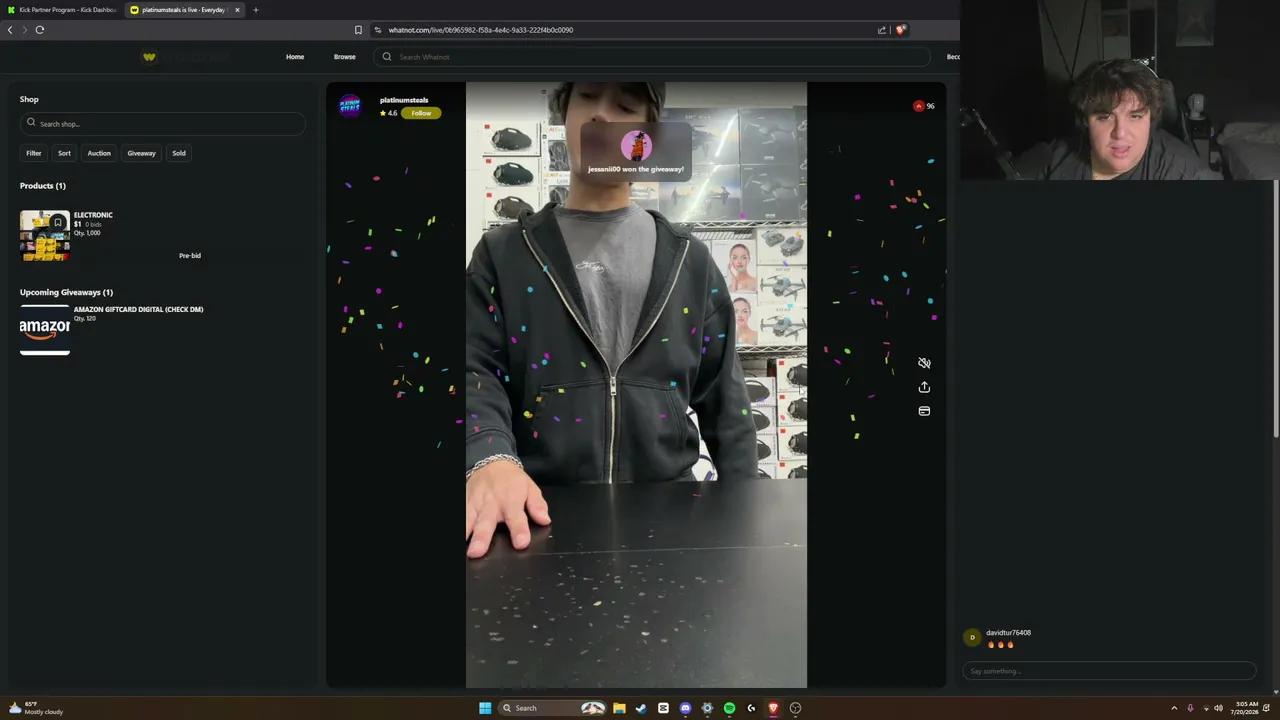Image resolution: width=1280 pixels, height=720 pixels.
Task: Open OBS Studio from taskbar
Action: [795, 708]
